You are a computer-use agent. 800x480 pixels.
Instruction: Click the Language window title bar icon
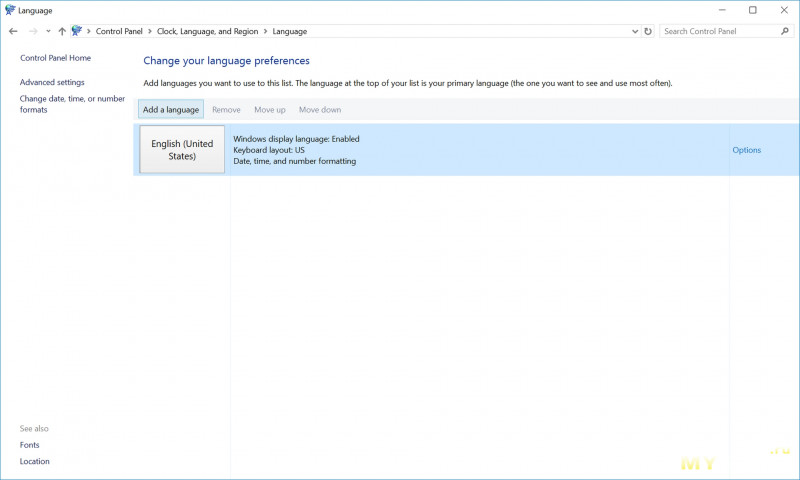pyautogui.click(x=10, y=10)
